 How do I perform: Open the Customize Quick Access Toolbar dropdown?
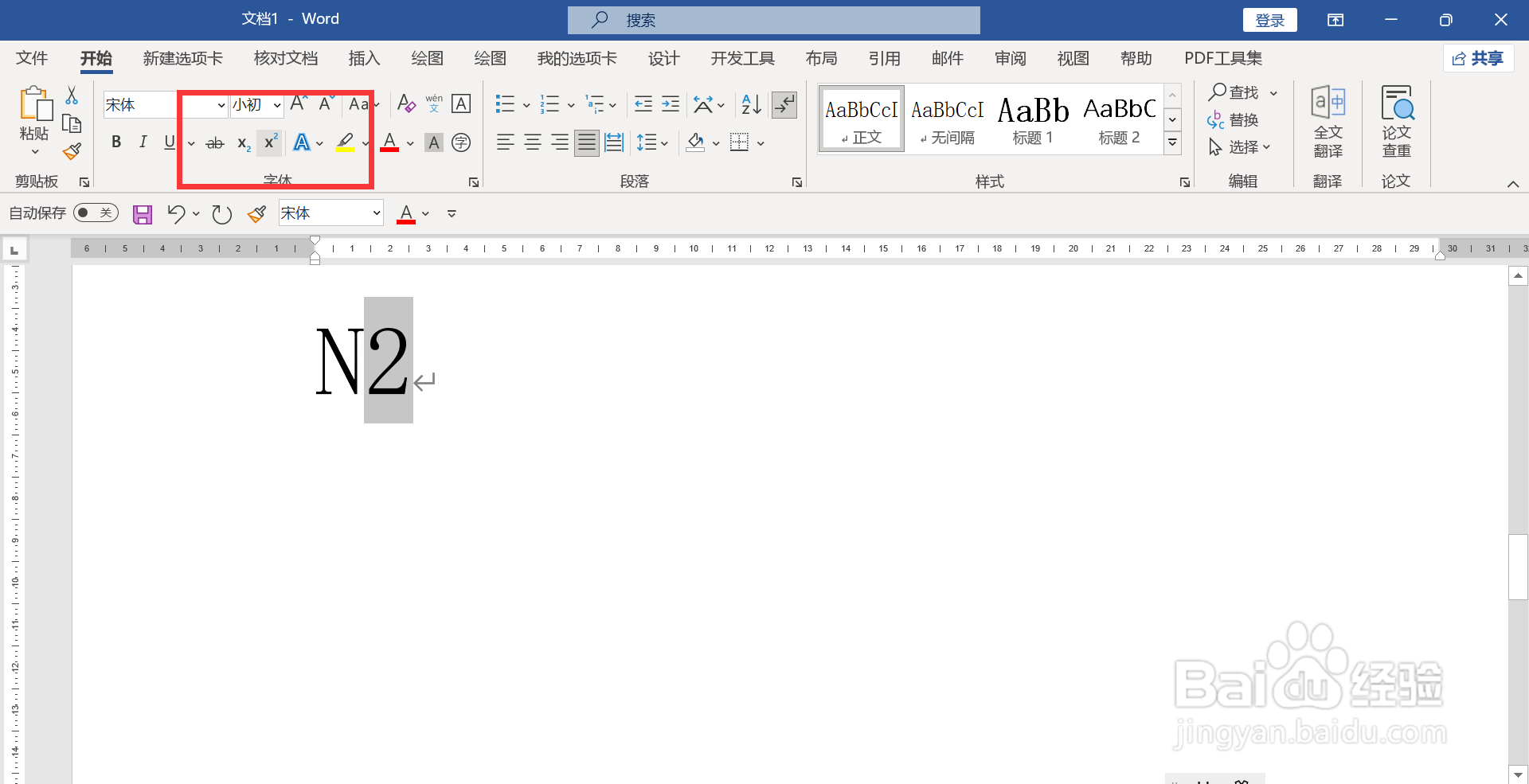point(452,213)
